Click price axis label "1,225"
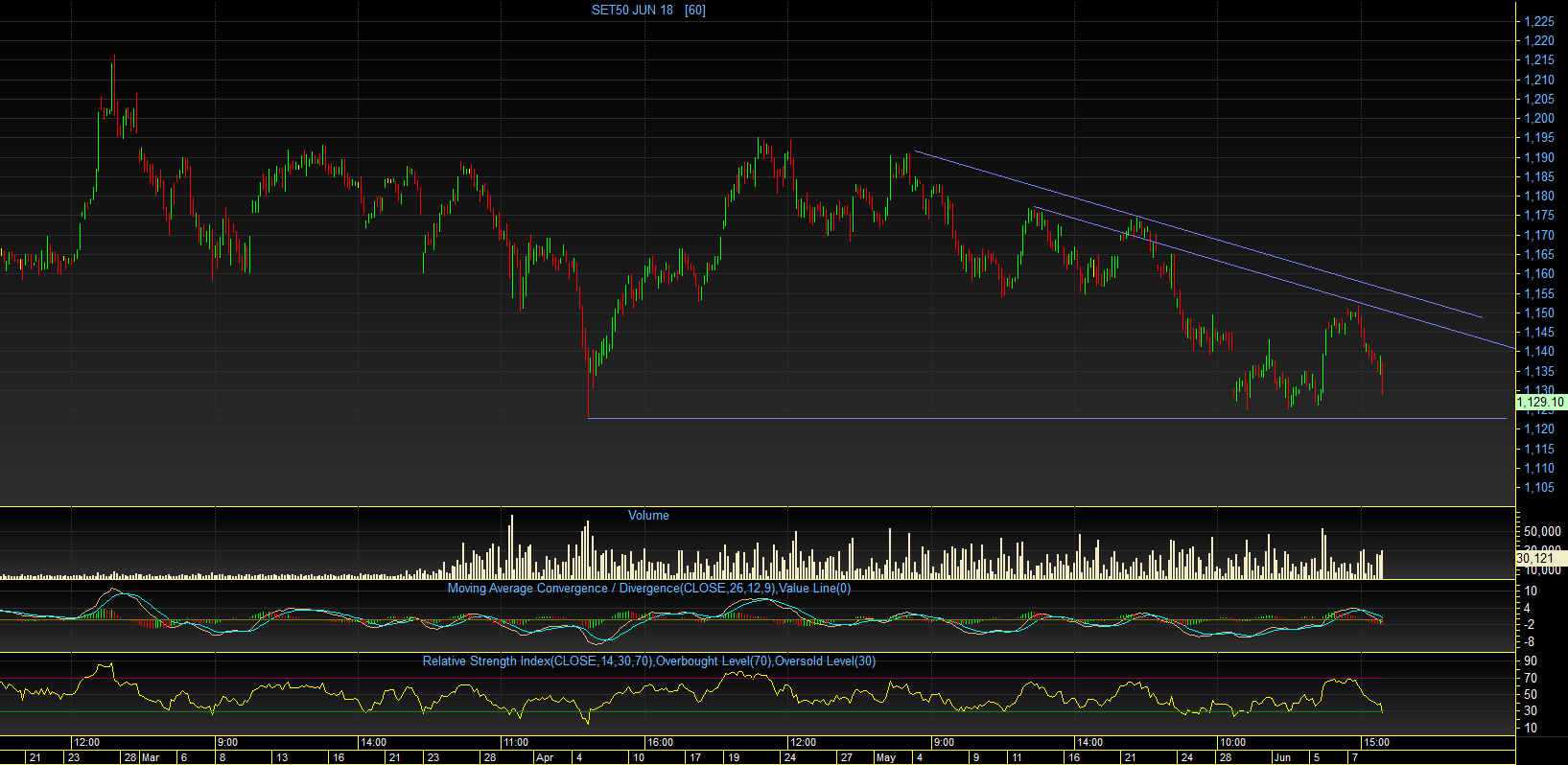The image size is (1568, 765). tap(1539, 21)
